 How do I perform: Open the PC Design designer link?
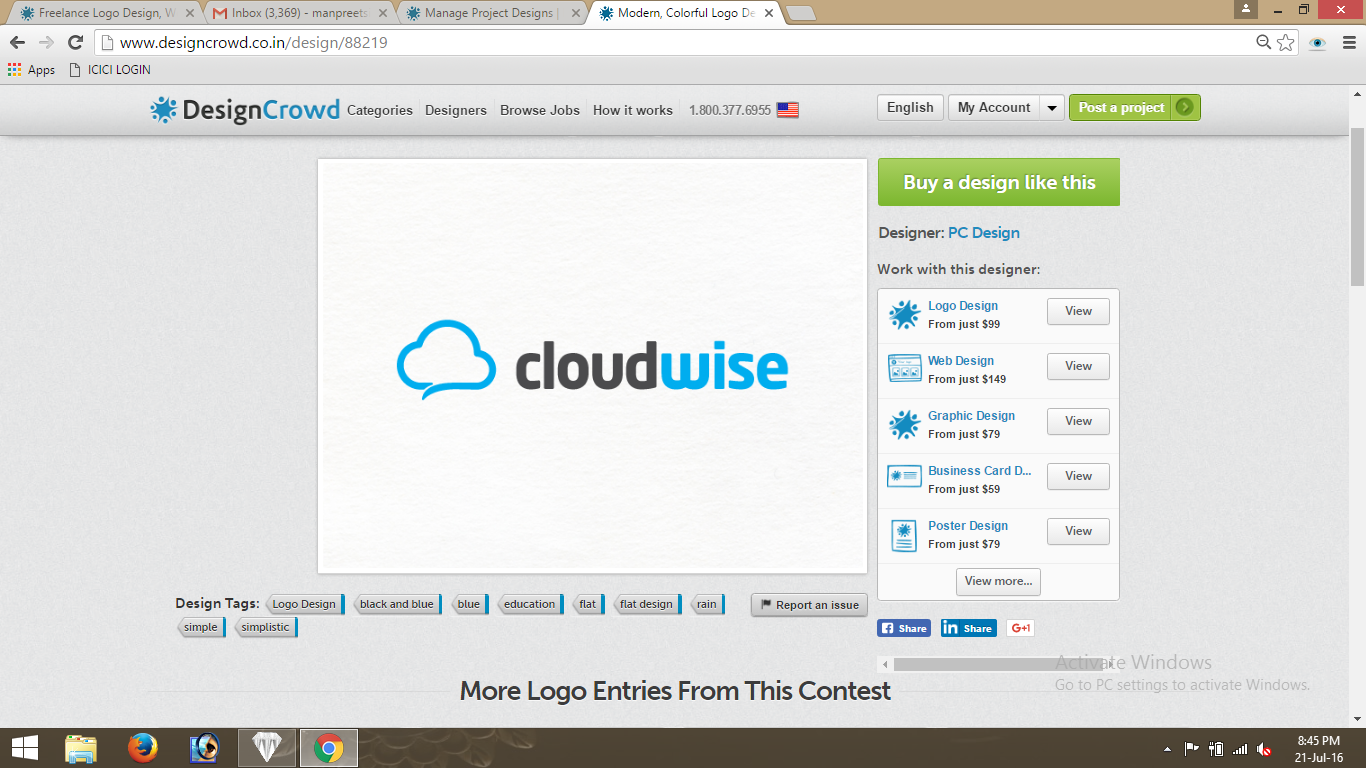click(x=984, y=233)
